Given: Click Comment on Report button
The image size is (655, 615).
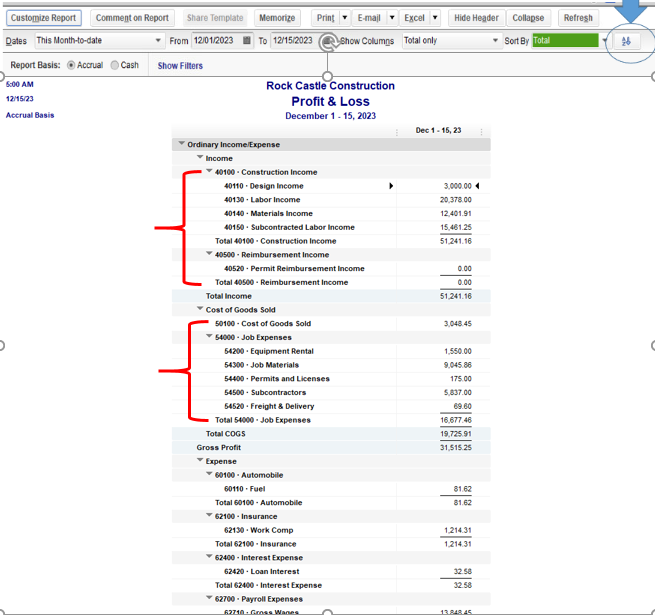Looking at the screenshot, I should [x=132, y=18].
